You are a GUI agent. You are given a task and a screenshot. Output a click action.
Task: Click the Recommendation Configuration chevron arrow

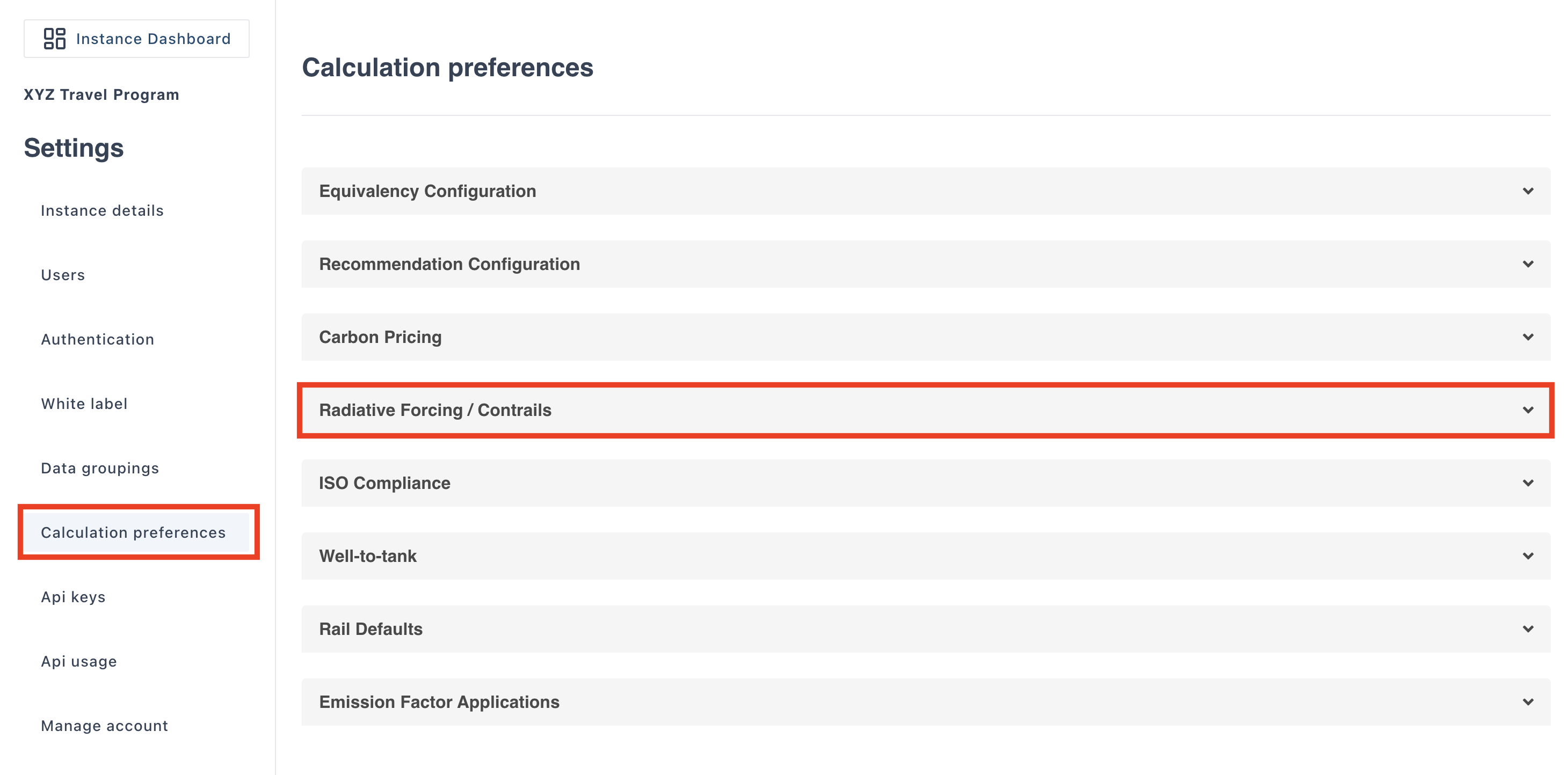tap(1527, 264)
